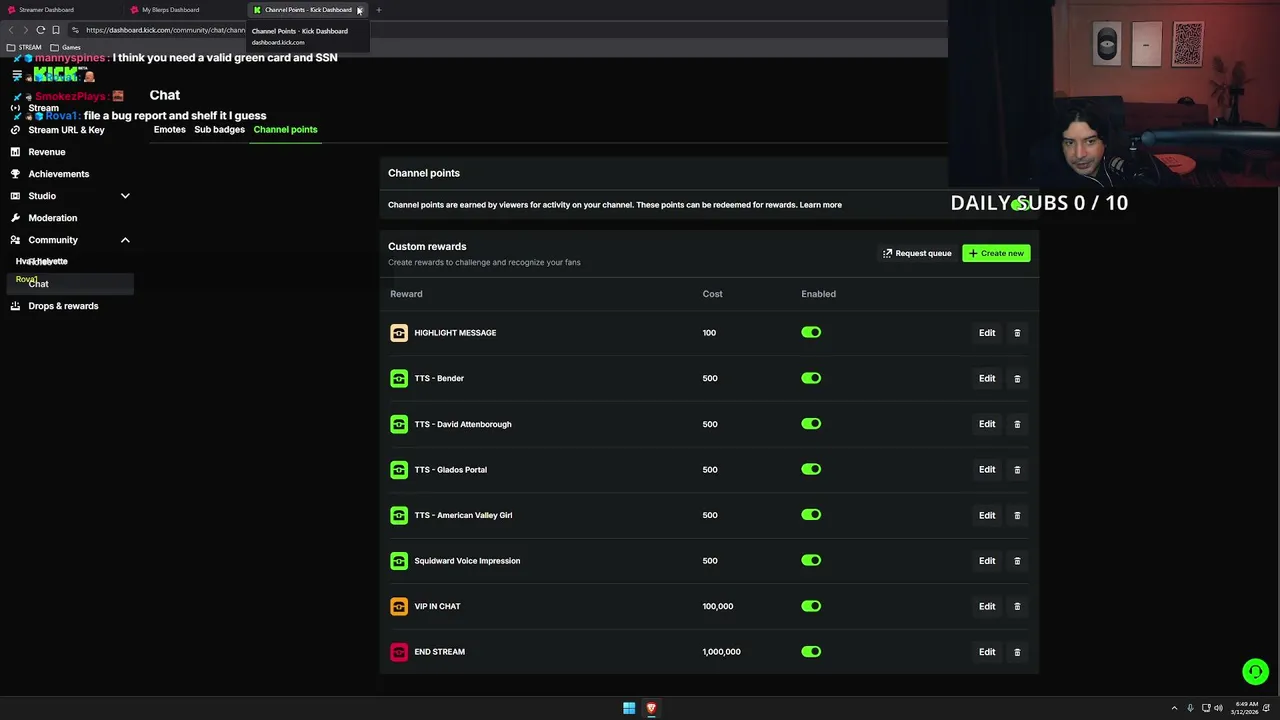The height and width of the screenshot is (720, 1280).
Task: Disable the TTS - Bender toggle
Action: (811, 378)
